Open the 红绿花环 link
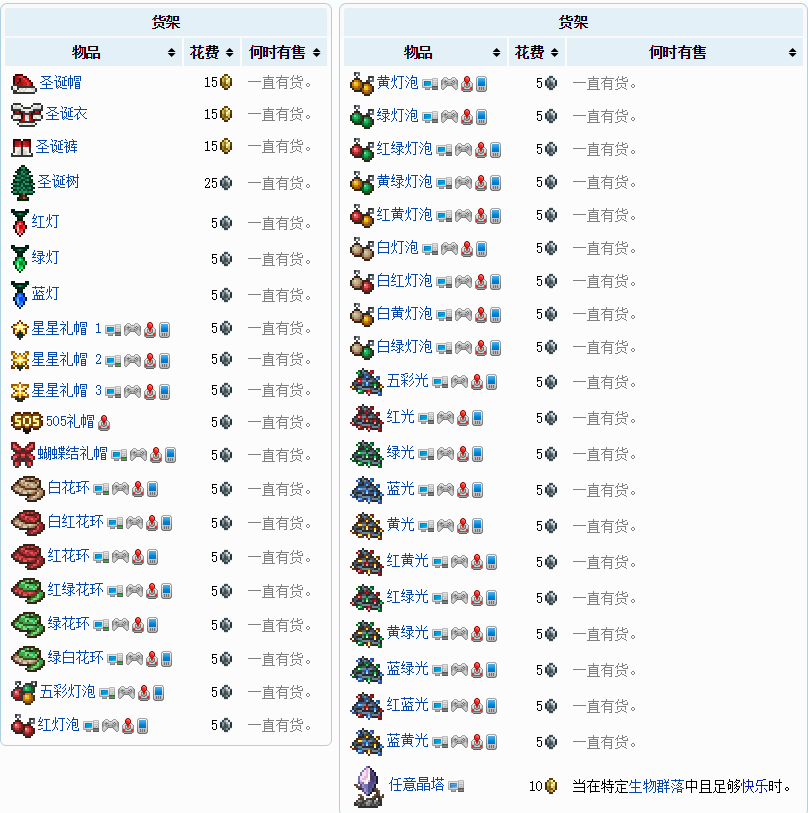The width and height of the screenshot is (808, 813). (75, 590)
